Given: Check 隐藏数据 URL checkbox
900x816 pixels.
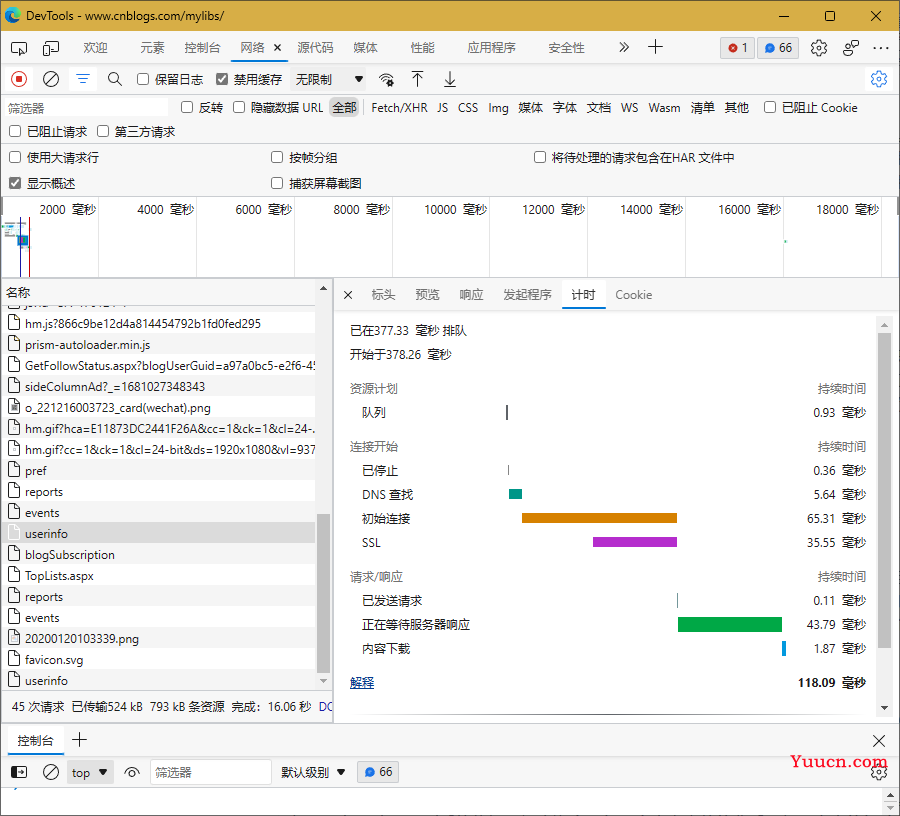Looking at the screenshot, I should coord(239,107).
